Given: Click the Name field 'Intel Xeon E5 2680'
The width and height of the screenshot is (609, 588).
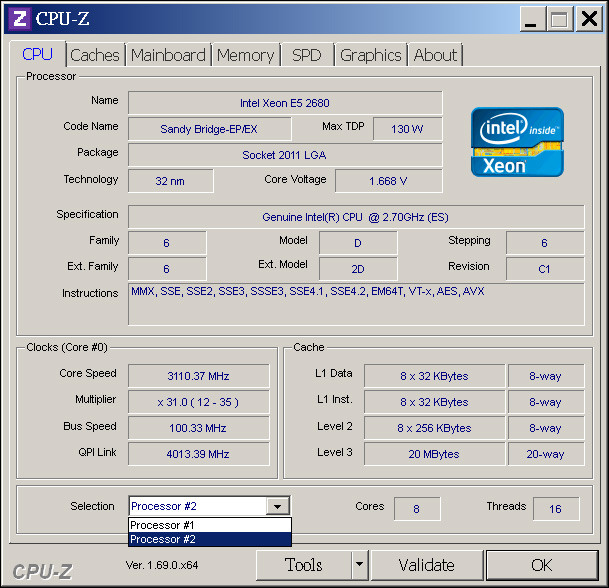Looking at the screenshot, I should (285, 103).
